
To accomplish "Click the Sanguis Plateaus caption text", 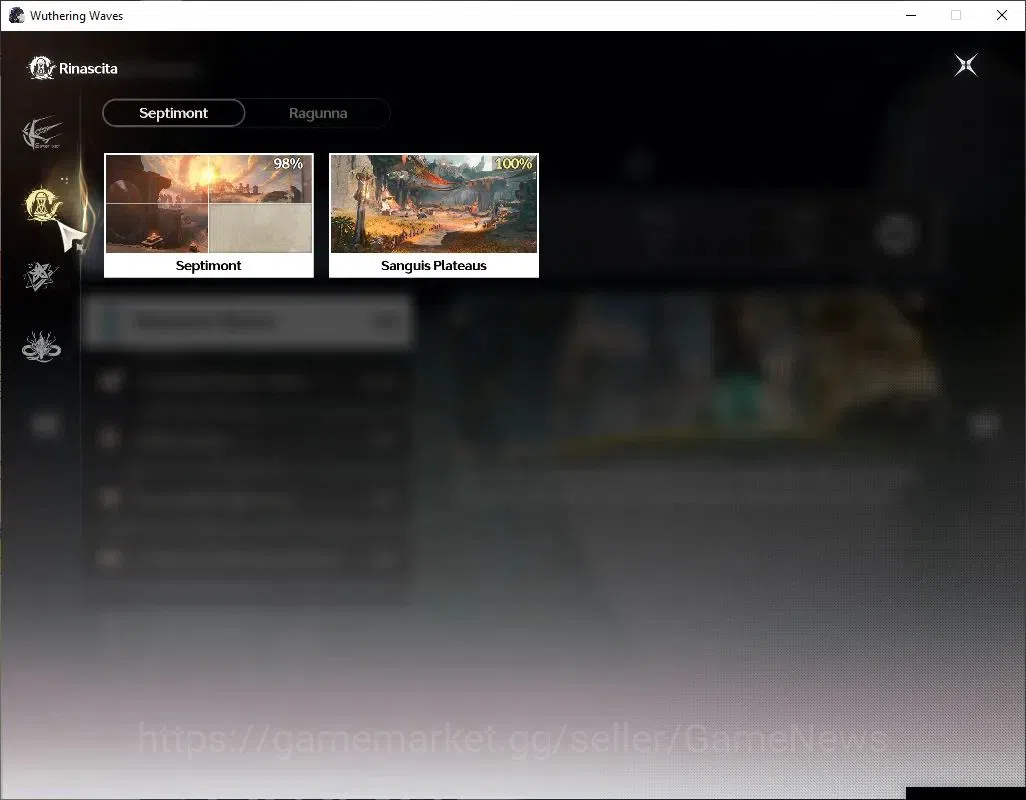I will pyautogui.click(x=434, y=266).
